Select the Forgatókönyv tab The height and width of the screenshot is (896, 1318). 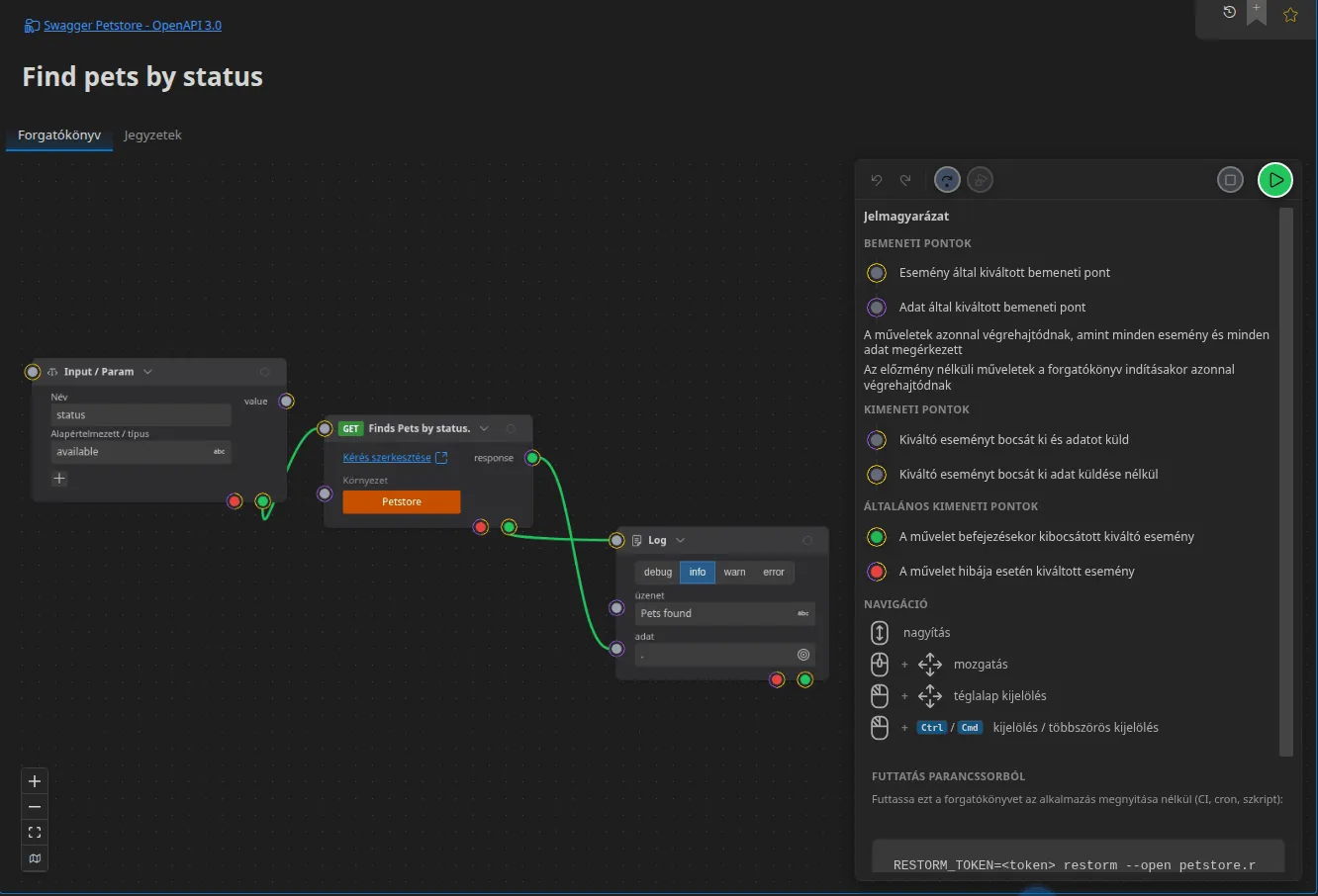point(59,135)
